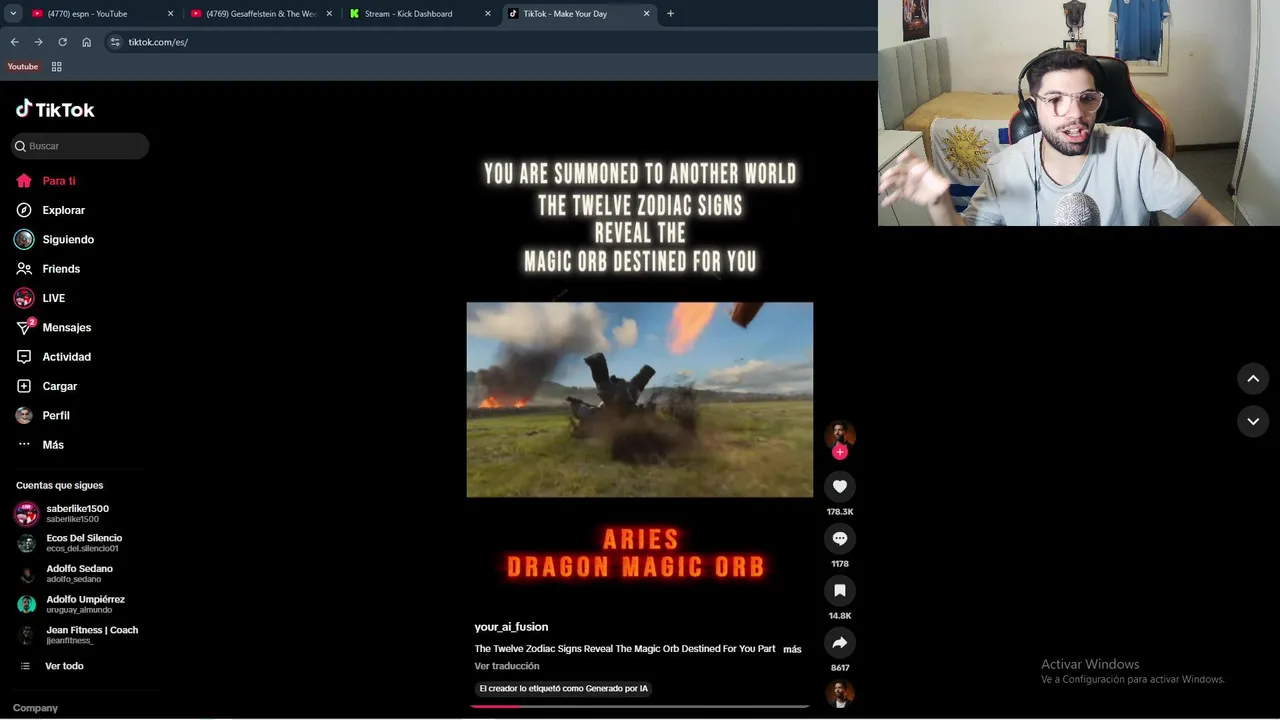
Task: Open the creator avatar beside video
Action: coord(840,435)
